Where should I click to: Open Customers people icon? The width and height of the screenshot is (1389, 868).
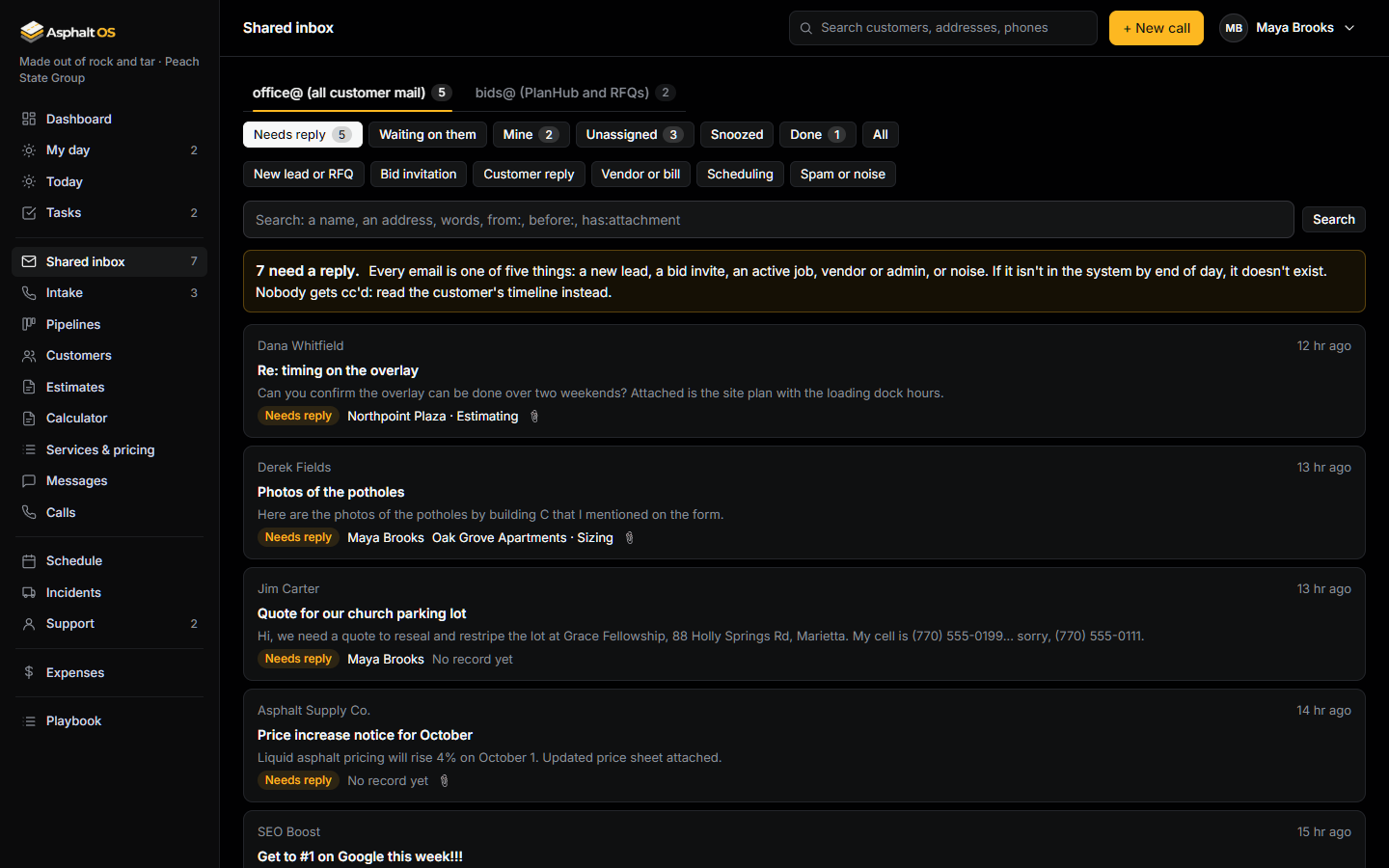coord(29,356)
